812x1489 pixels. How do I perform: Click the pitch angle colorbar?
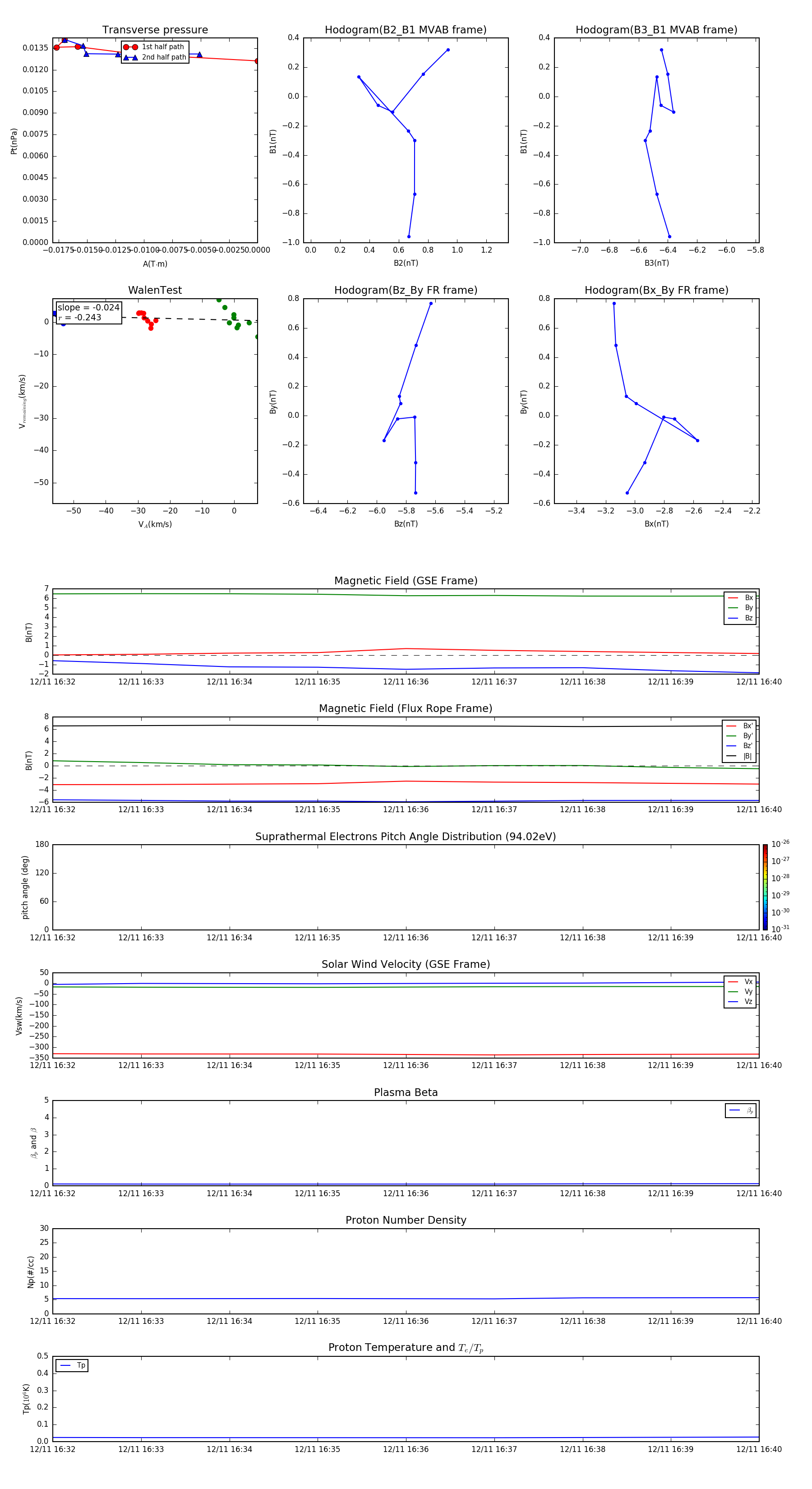tap(765, 887)
